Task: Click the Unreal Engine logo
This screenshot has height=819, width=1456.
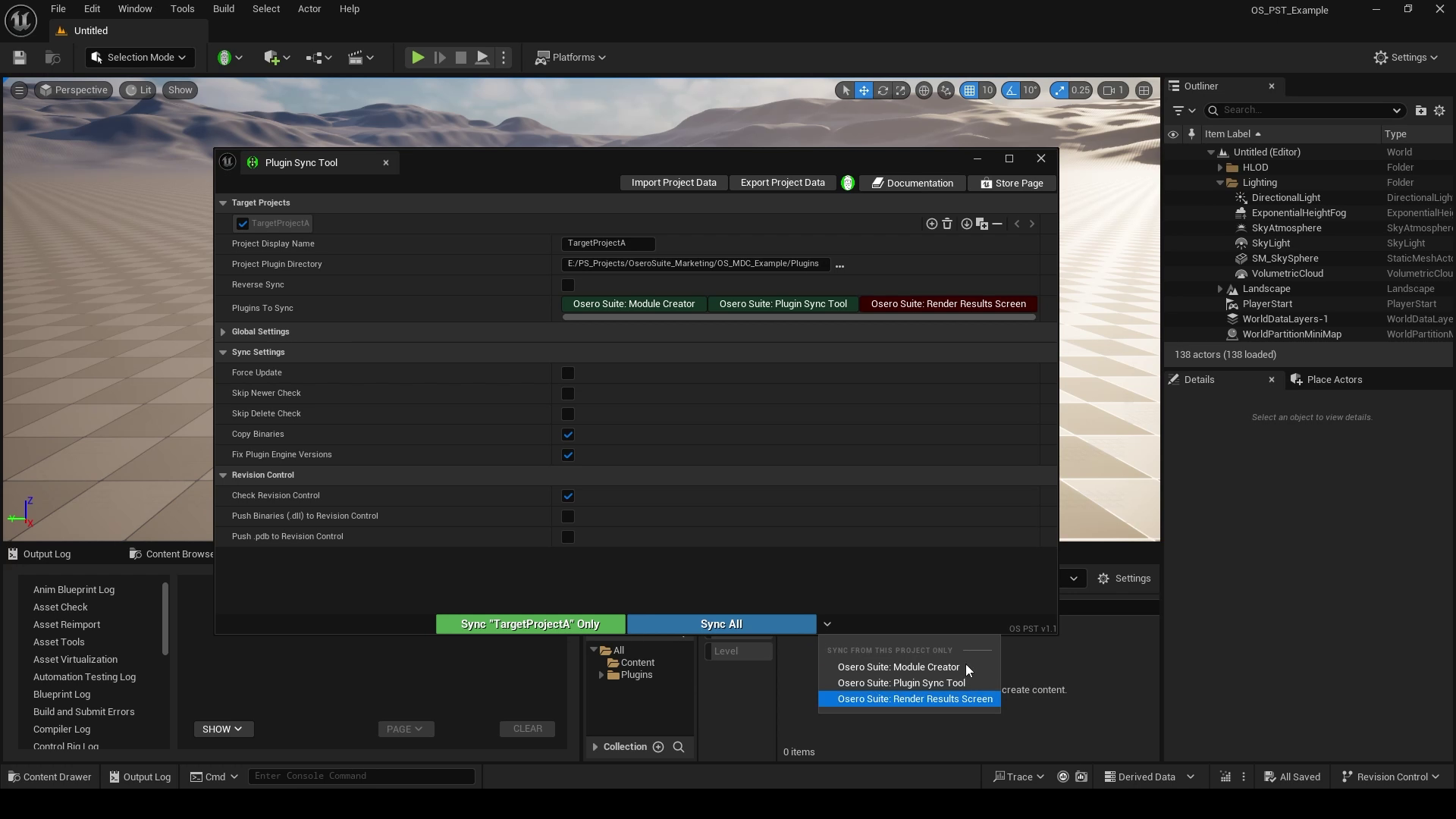Action: pyautogui.click(x=20, y=20)
